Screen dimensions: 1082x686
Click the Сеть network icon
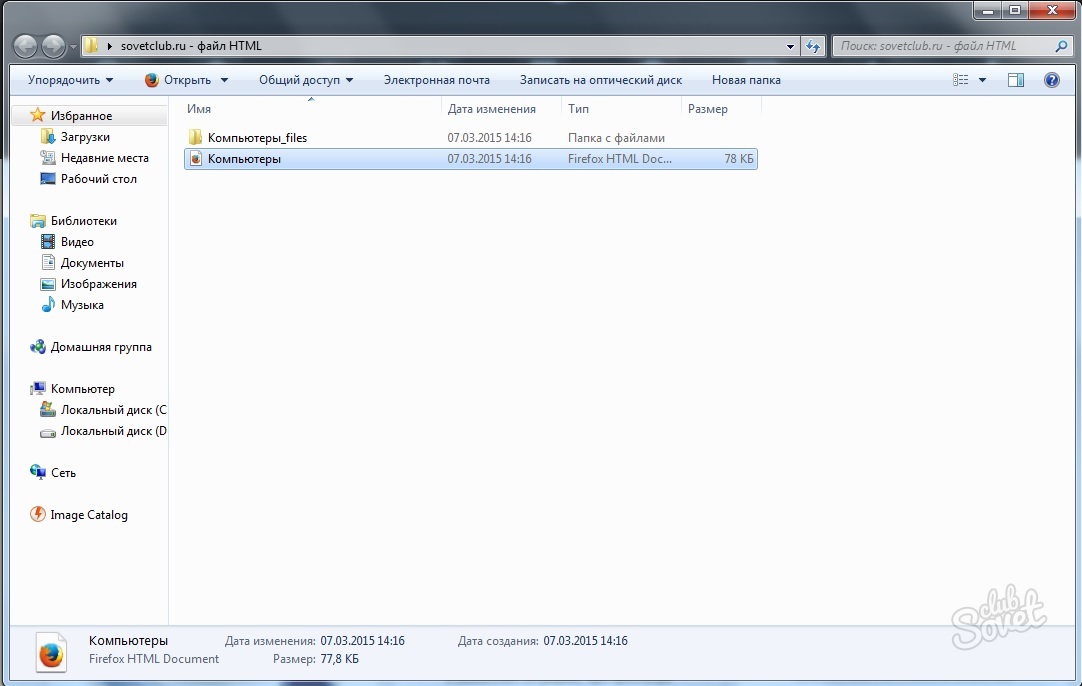[37, 472]
